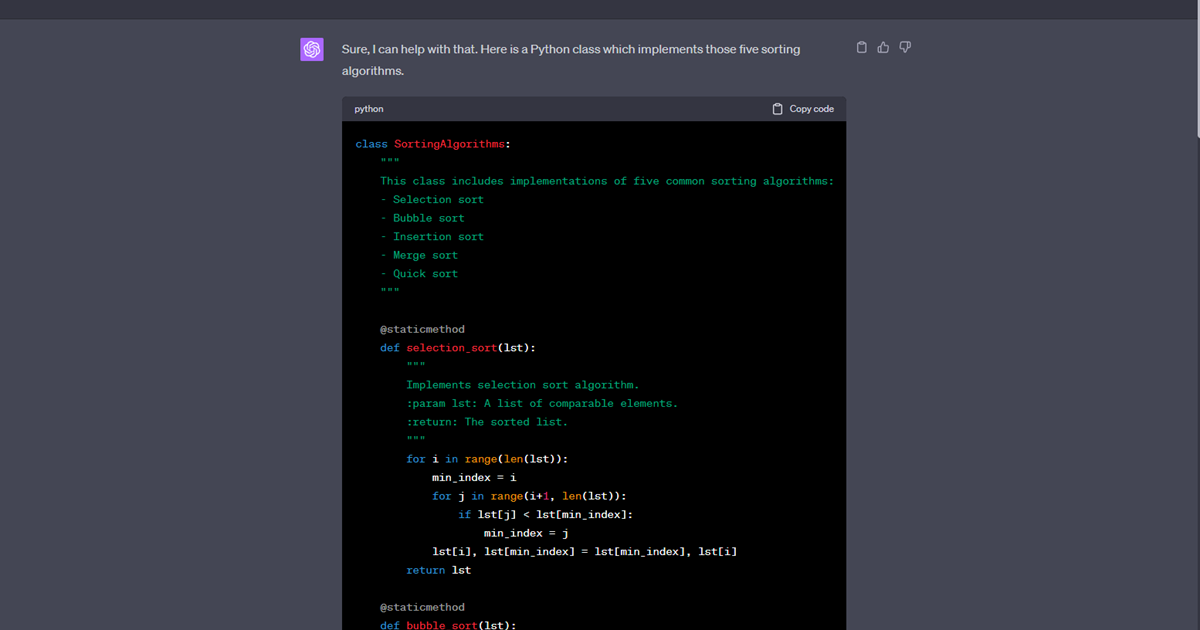
Task: Click the 'if lst[j] < lst[min_index]' line
Action: click(x=545, y=515)
